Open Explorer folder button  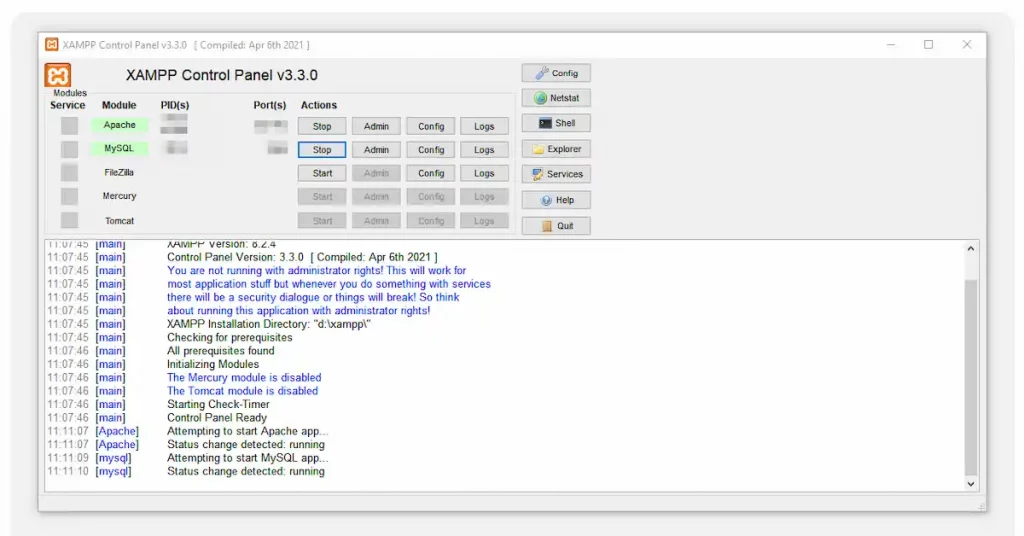point(556,149)
